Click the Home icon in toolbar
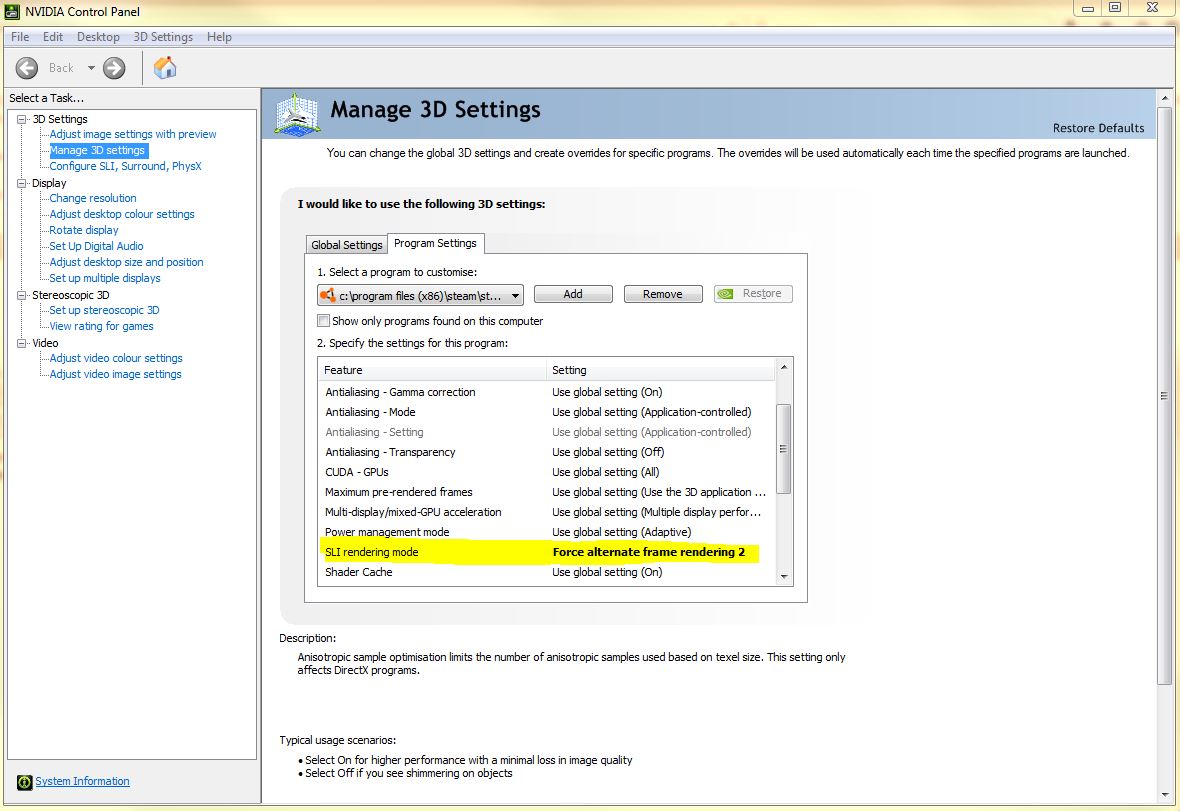1180x811 pixels. (165, 68)
